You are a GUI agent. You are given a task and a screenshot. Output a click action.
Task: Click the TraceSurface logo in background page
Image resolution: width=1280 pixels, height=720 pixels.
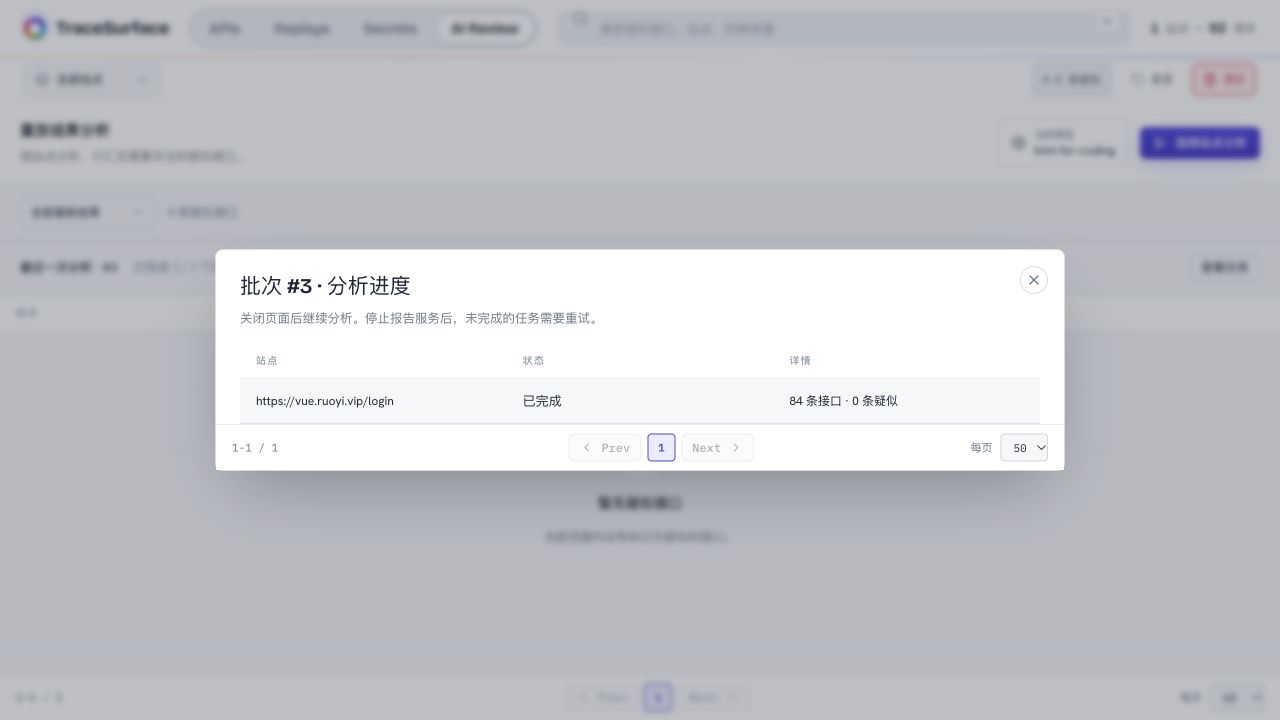pos(96,28)
